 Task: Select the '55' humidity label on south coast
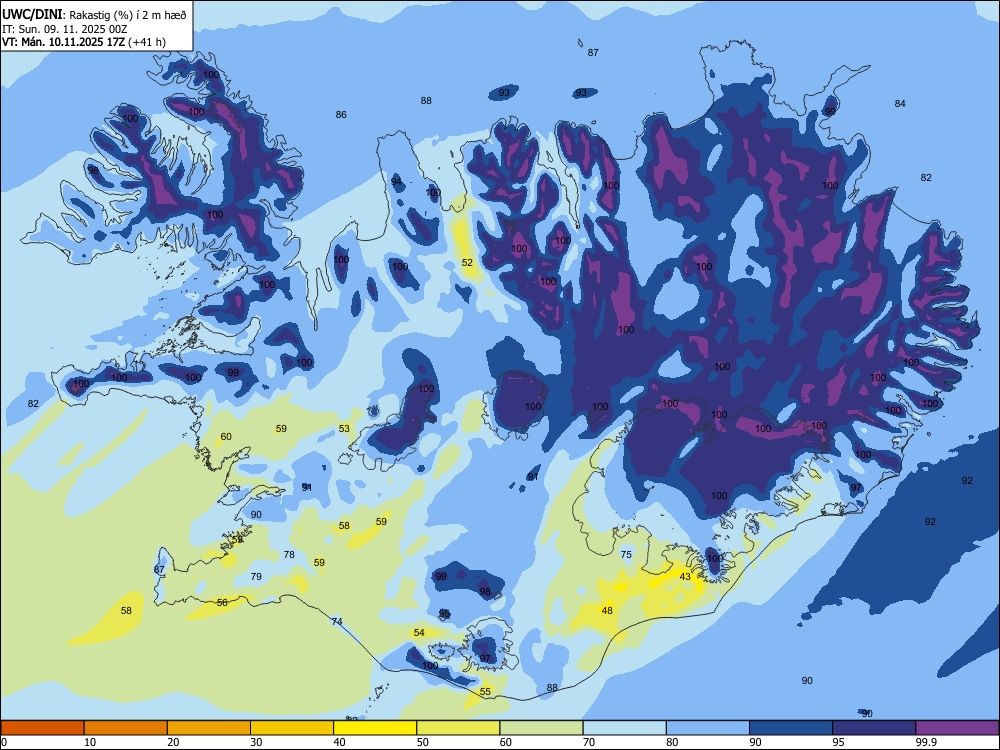[x=485, y=691]
